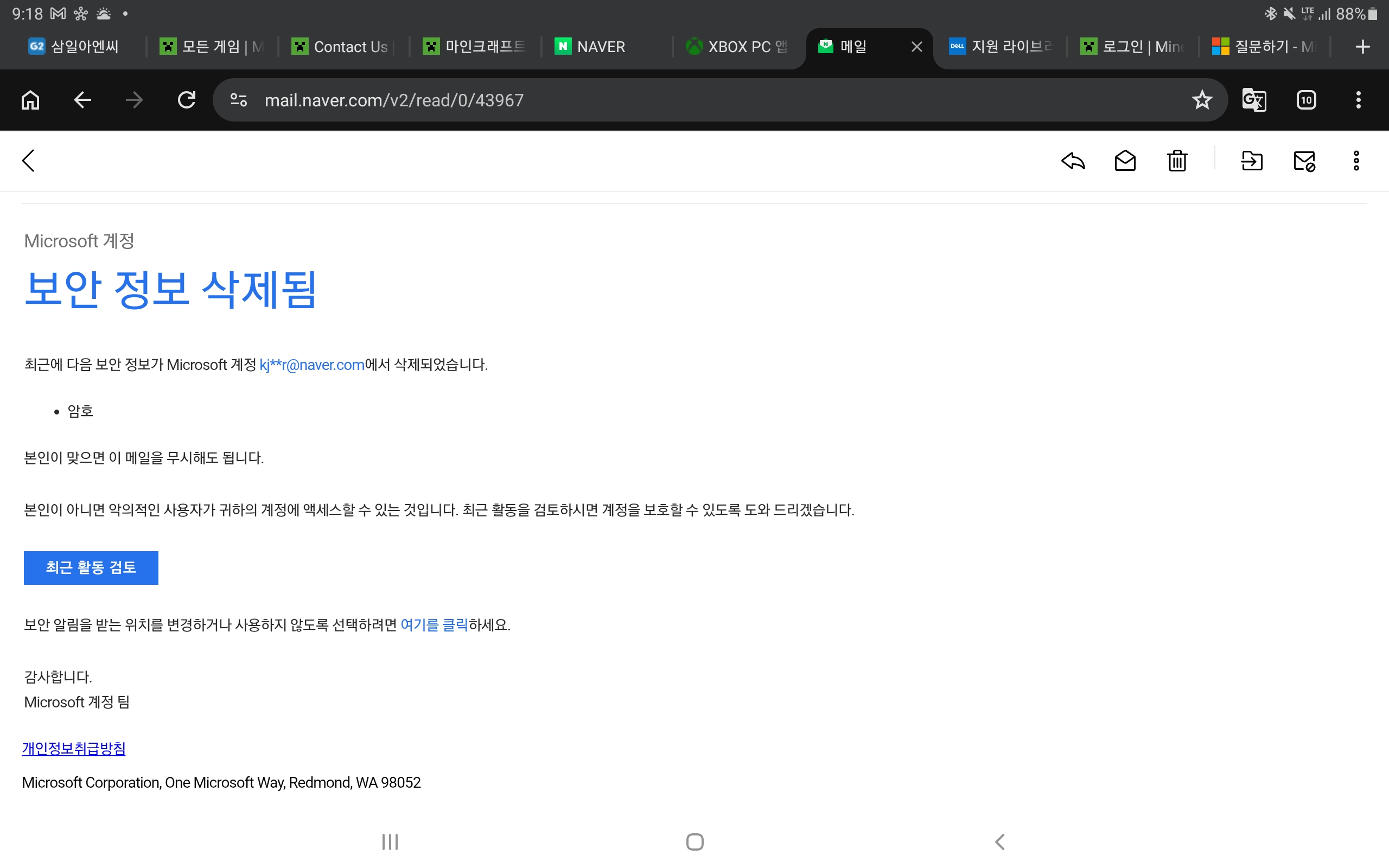Tap Android home navigation button
The height and width of the screenshot is (868, 1389).
[694, 841]
